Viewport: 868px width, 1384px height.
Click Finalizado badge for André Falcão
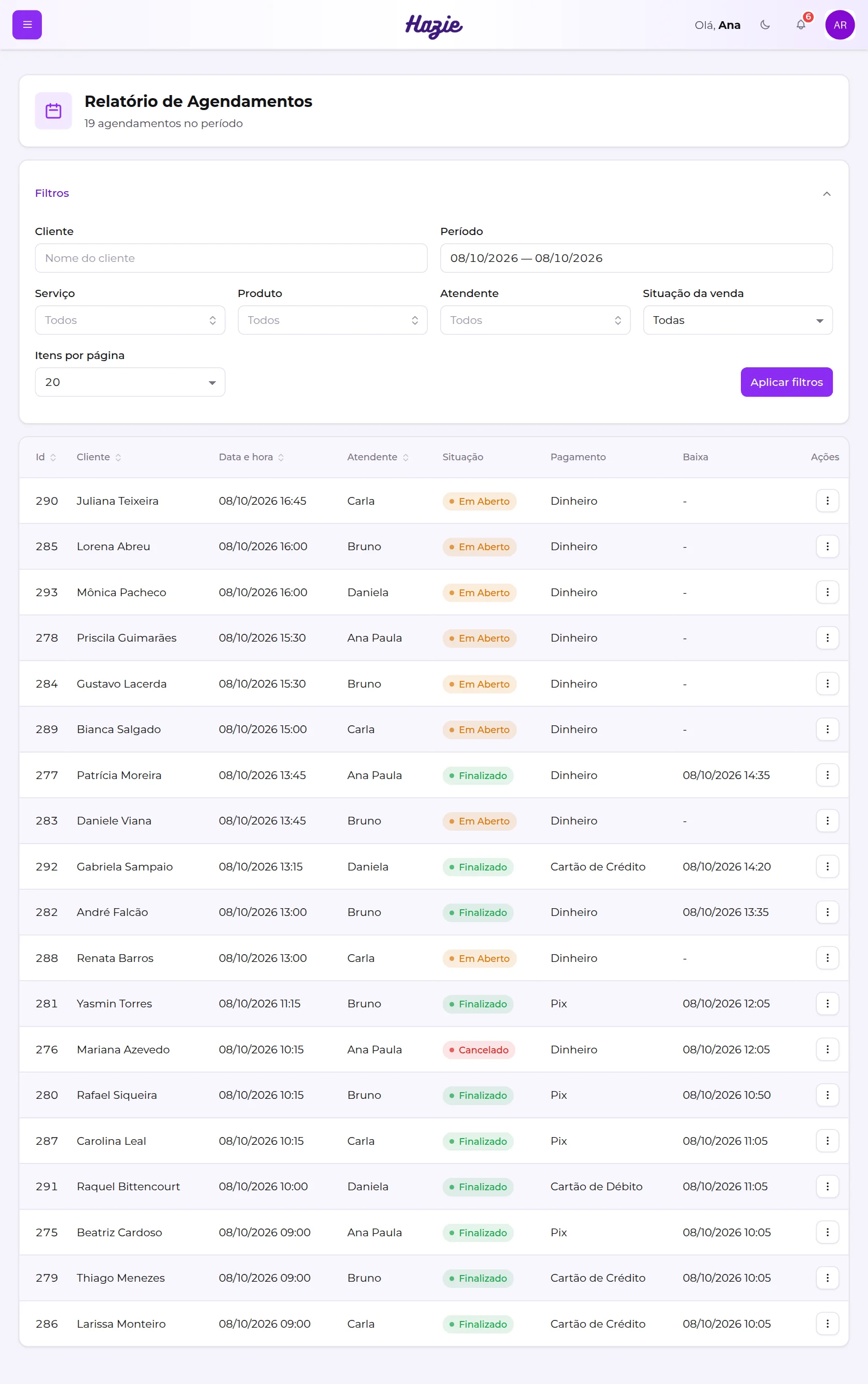point(477,913)
